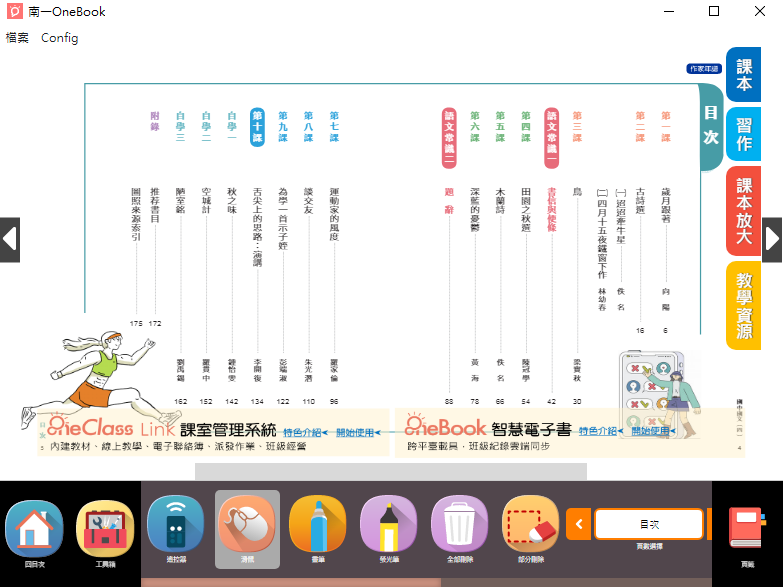Open the toolbox (工具箱) icon
The image size is (783, 587).
pyautogui.click(x=105, y=529)
